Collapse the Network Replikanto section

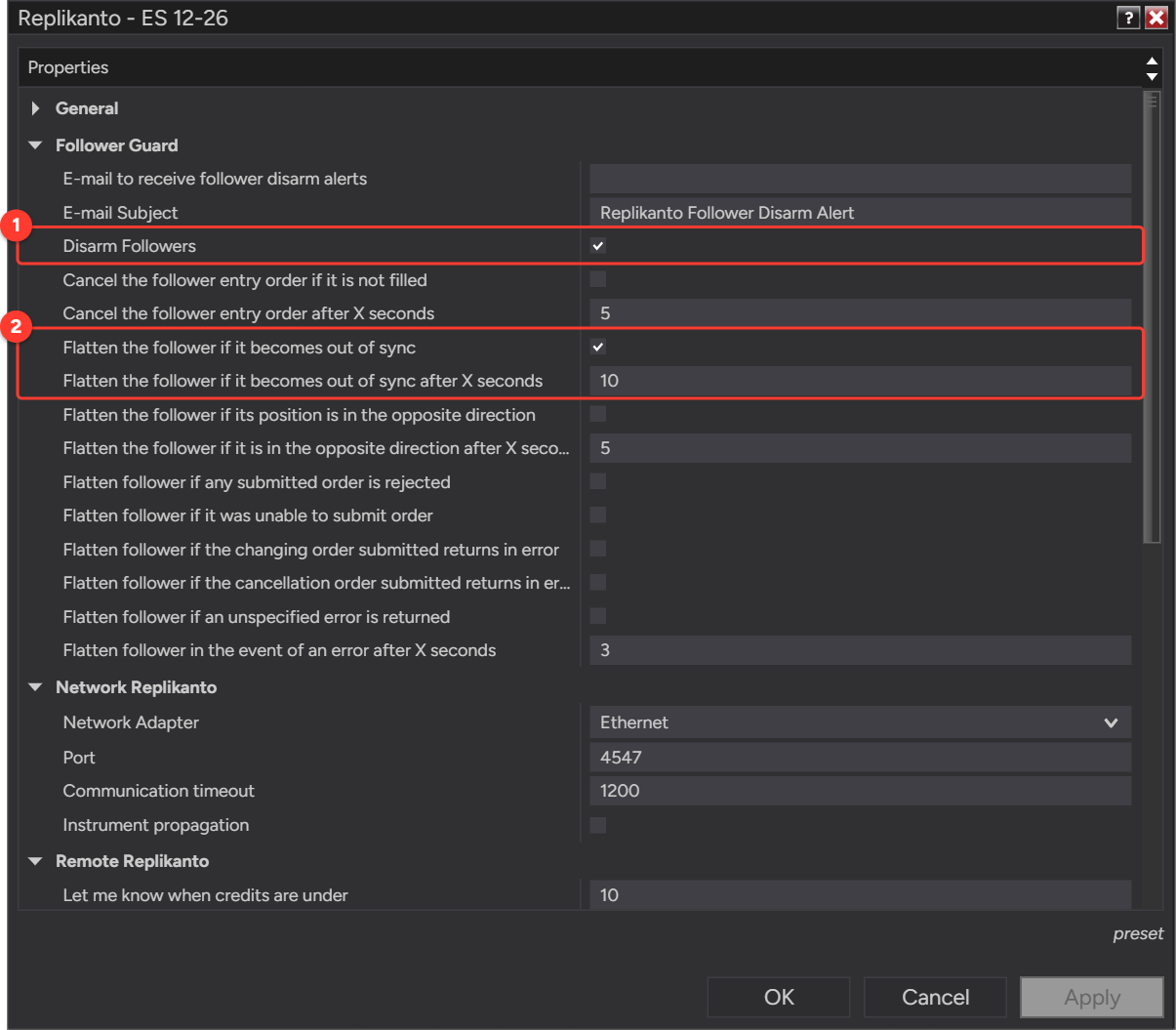36,687
